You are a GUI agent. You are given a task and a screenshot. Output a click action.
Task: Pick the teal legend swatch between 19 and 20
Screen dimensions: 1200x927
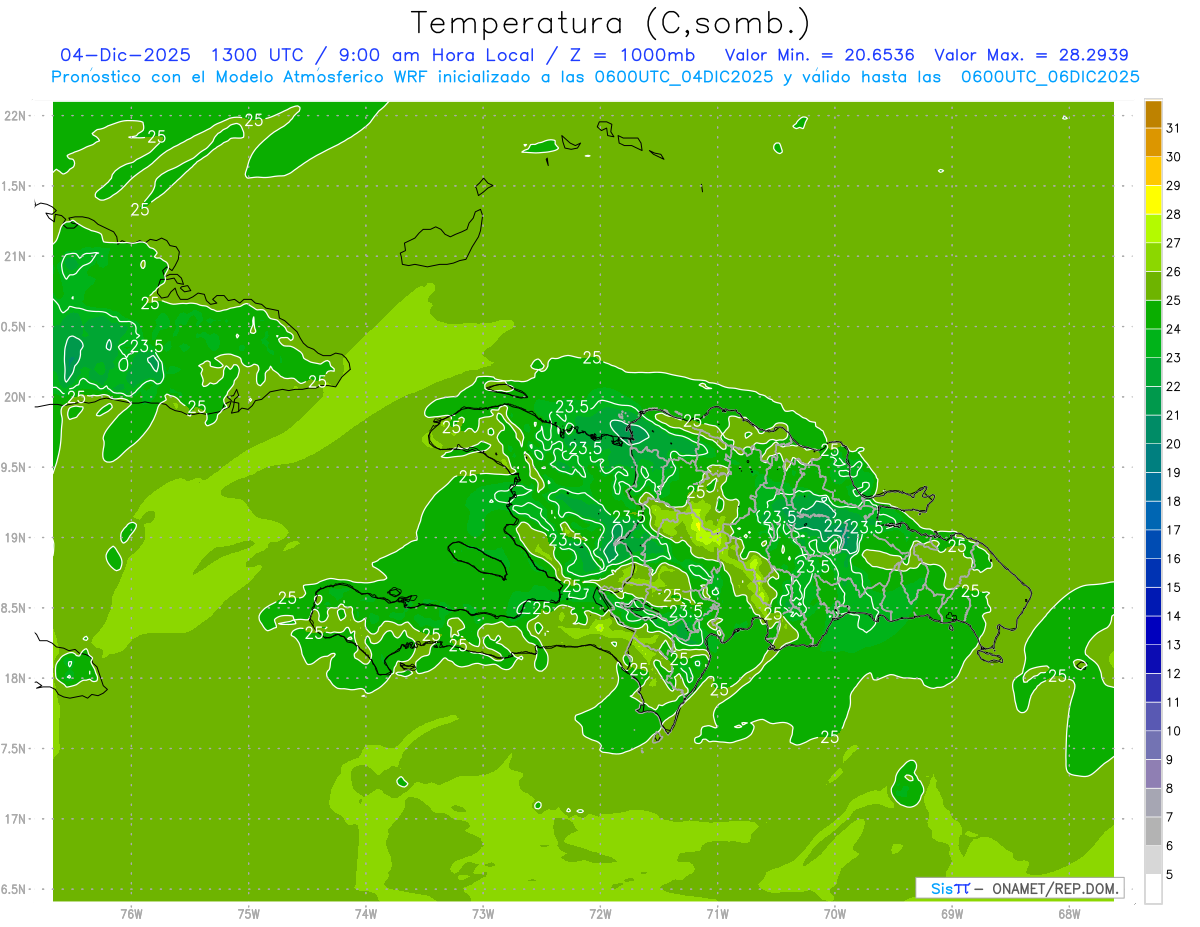(1153, 457)
